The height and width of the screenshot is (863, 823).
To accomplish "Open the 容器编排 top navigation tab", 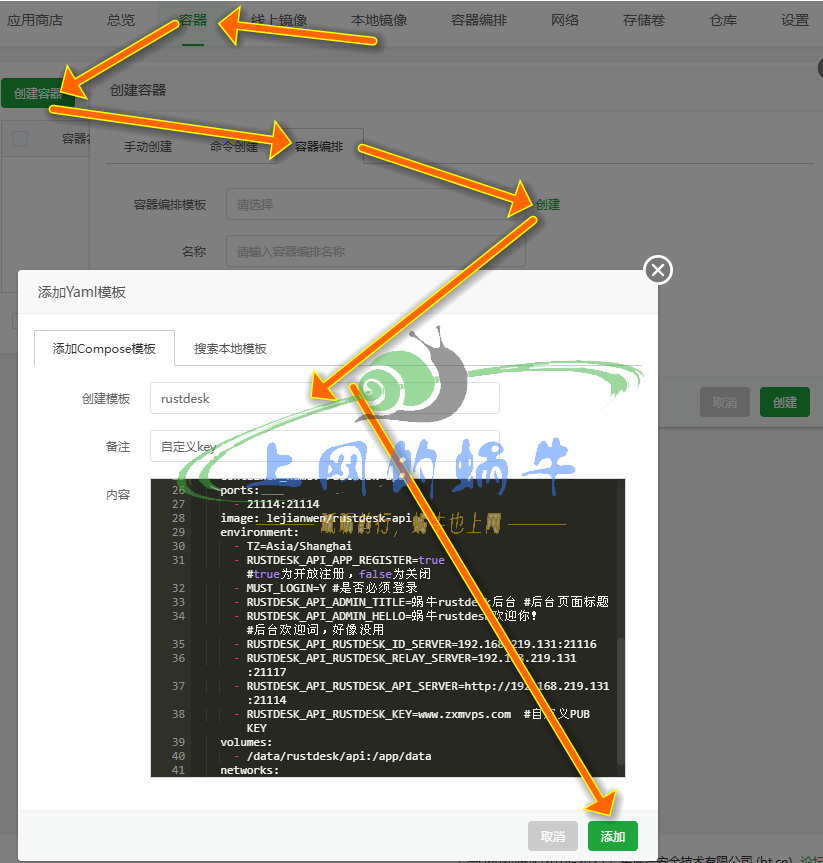I will click(x=479, y=20).
